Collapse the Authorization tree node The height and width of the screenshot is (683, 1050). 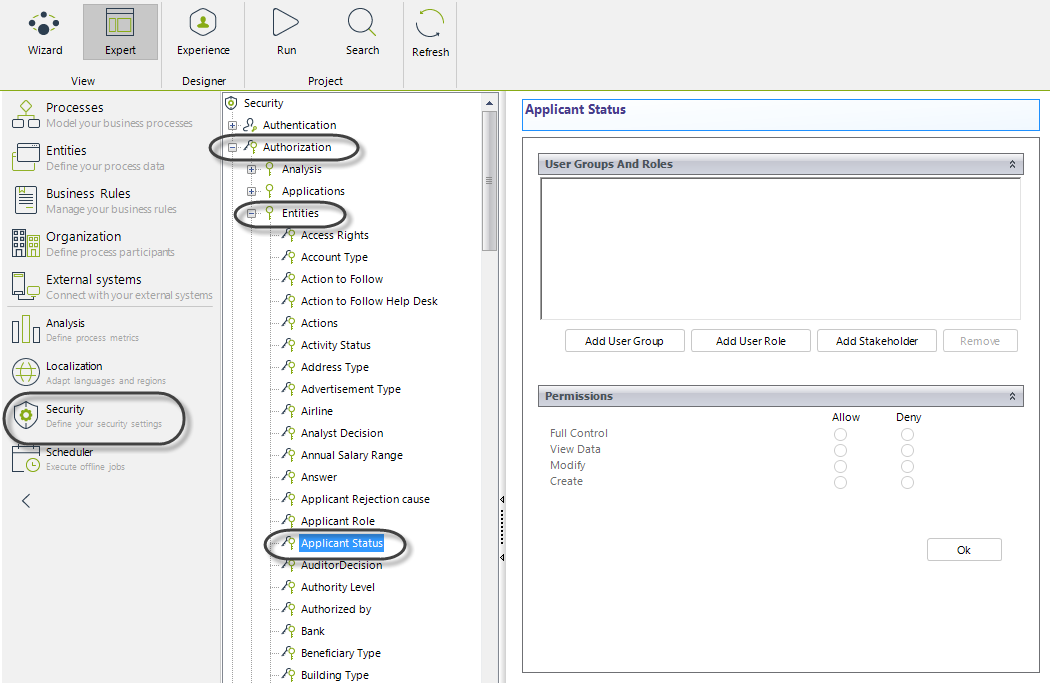coord(233,147)
